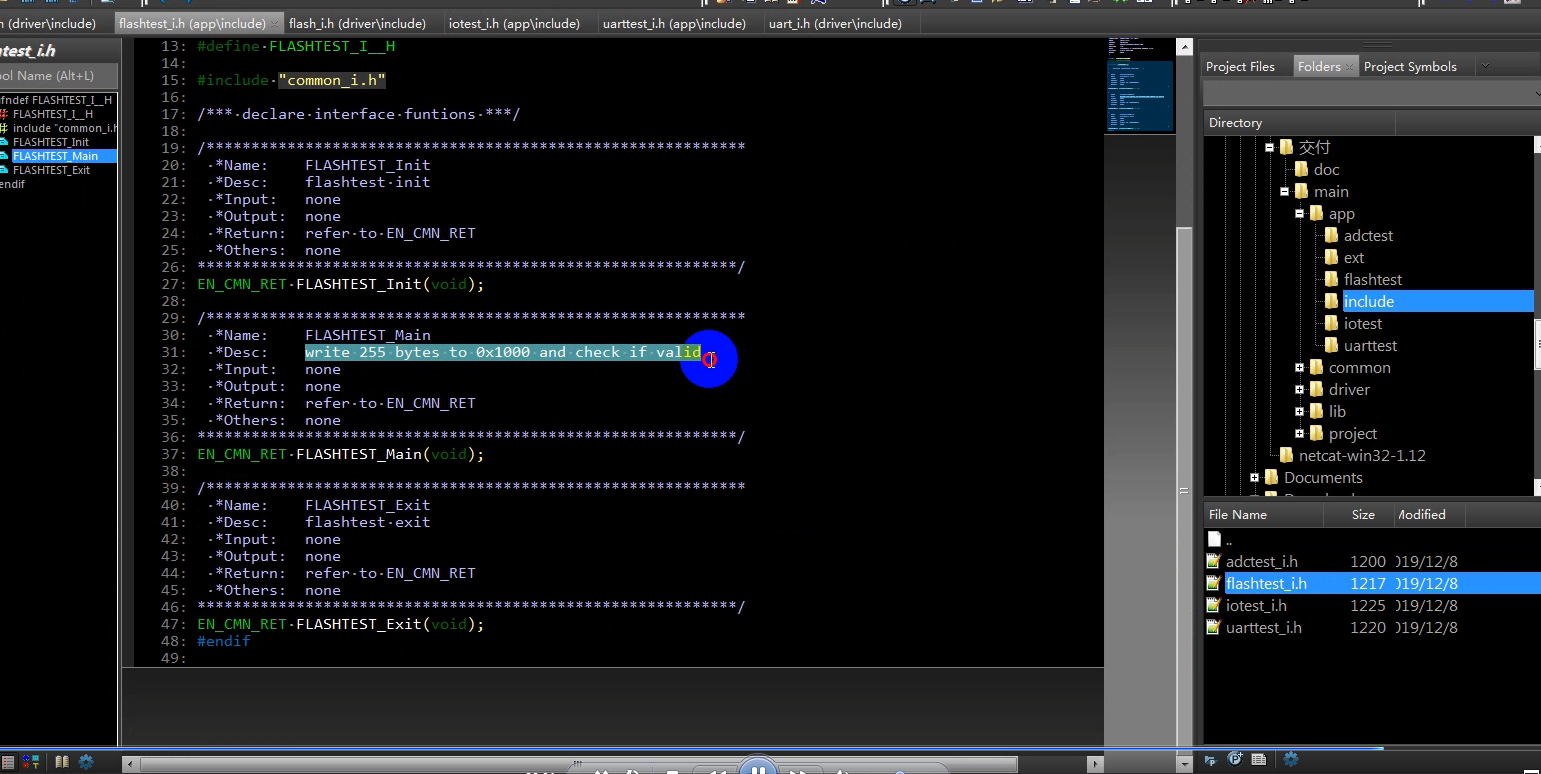The width and height of the screenshot is (1541, 774).
Task: Select the include folder icon
Action: (x=1331, y=301)
